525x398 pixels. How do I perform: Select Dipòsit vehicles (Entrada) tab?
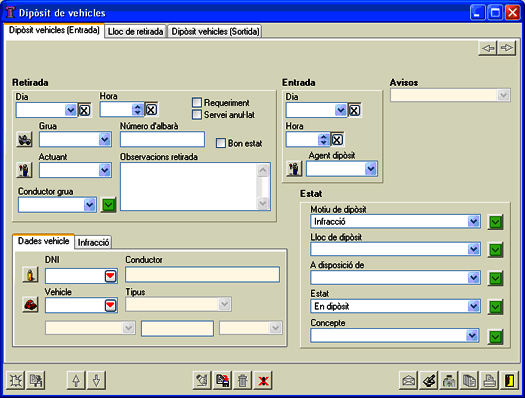[54, 30]
